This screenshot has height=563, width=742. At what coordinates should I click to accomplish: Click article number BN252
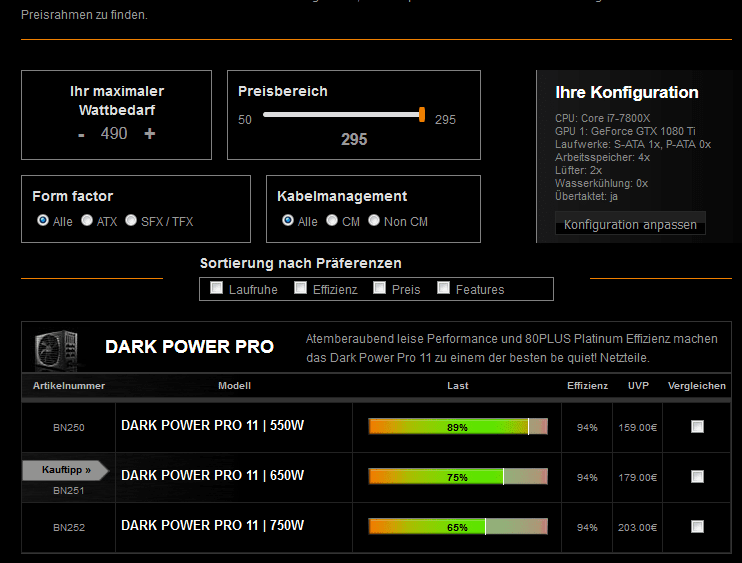[69, 528]
